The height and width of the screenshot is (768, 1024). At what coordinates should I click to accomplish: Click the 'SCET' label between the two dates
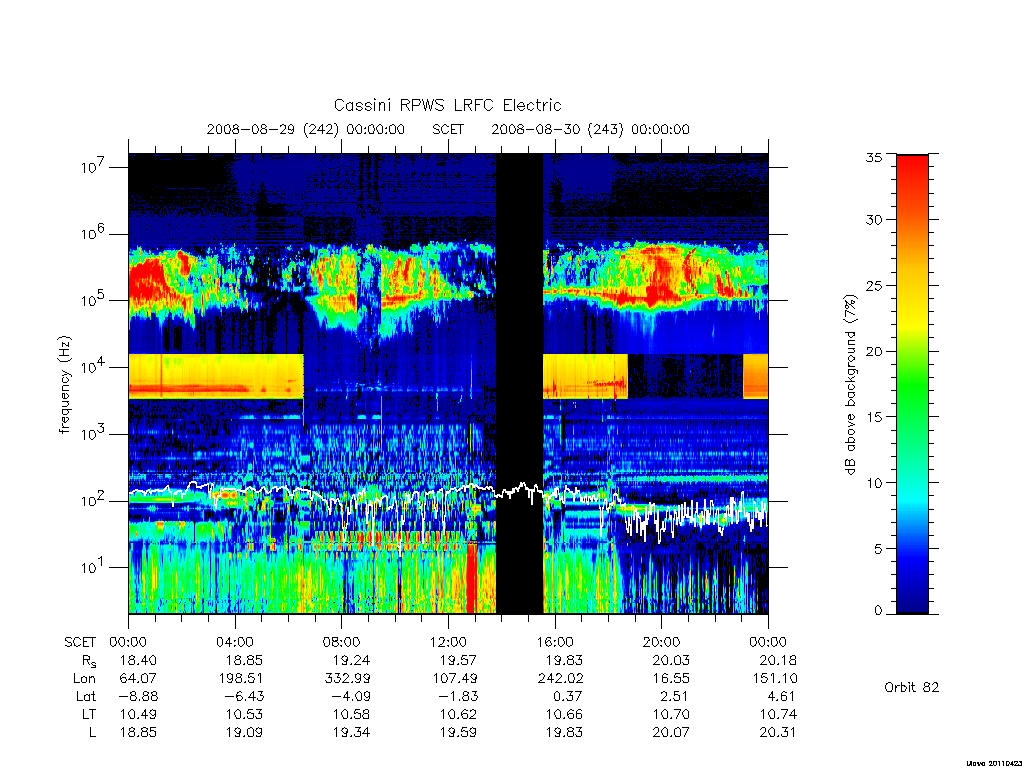(x=448, y=130)
